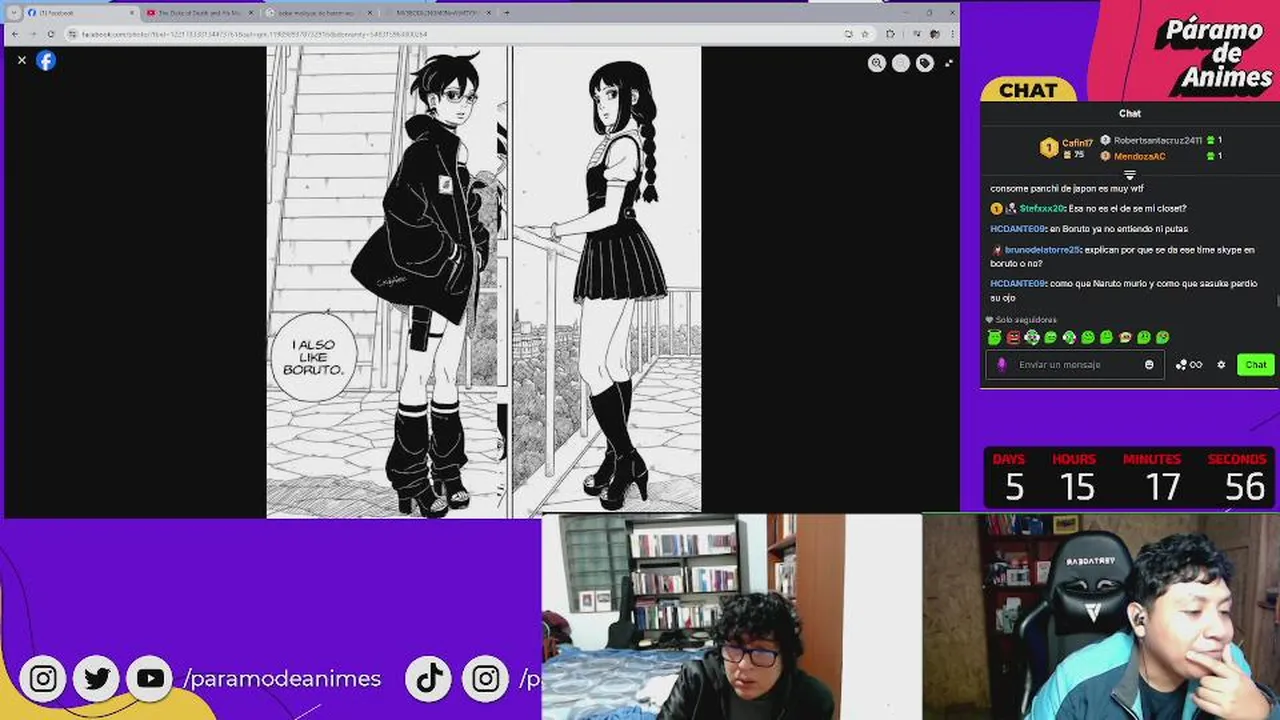Click the Chat panel title
This screenshot has width=1280, height=720.
tap(1130, 114)
